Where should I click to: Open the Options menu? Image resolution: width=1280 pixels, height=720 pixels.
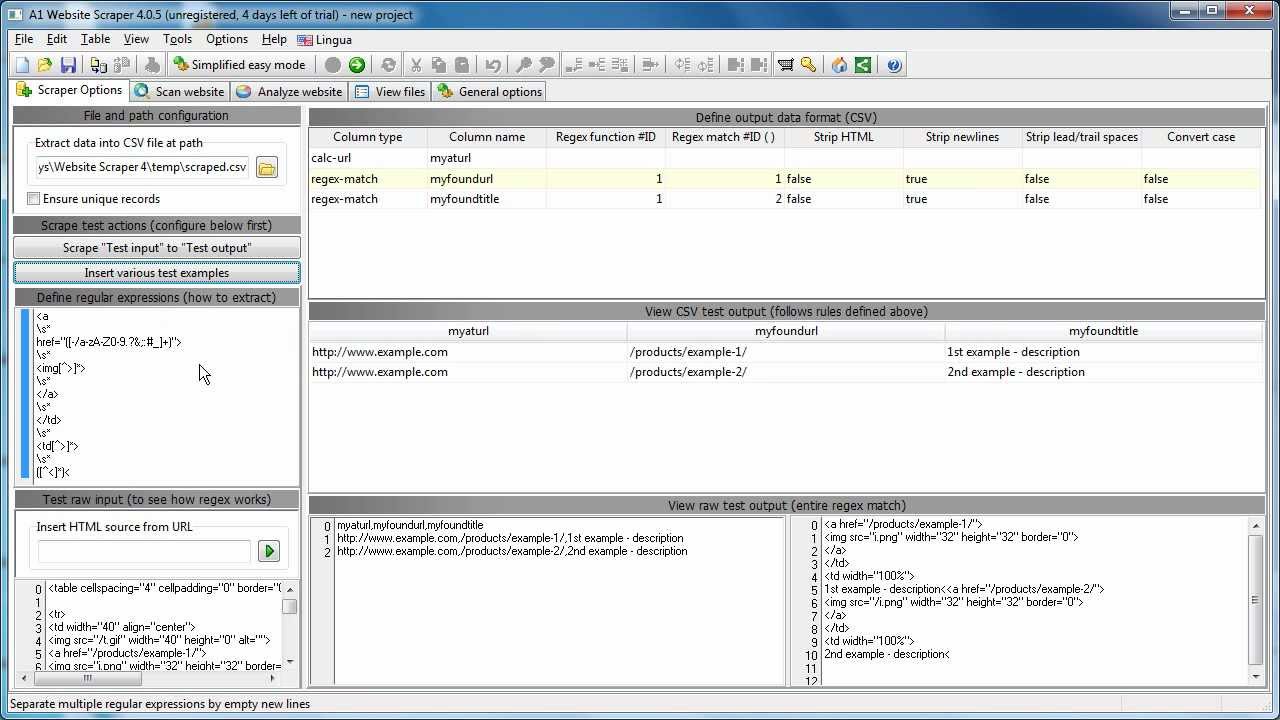227,39
